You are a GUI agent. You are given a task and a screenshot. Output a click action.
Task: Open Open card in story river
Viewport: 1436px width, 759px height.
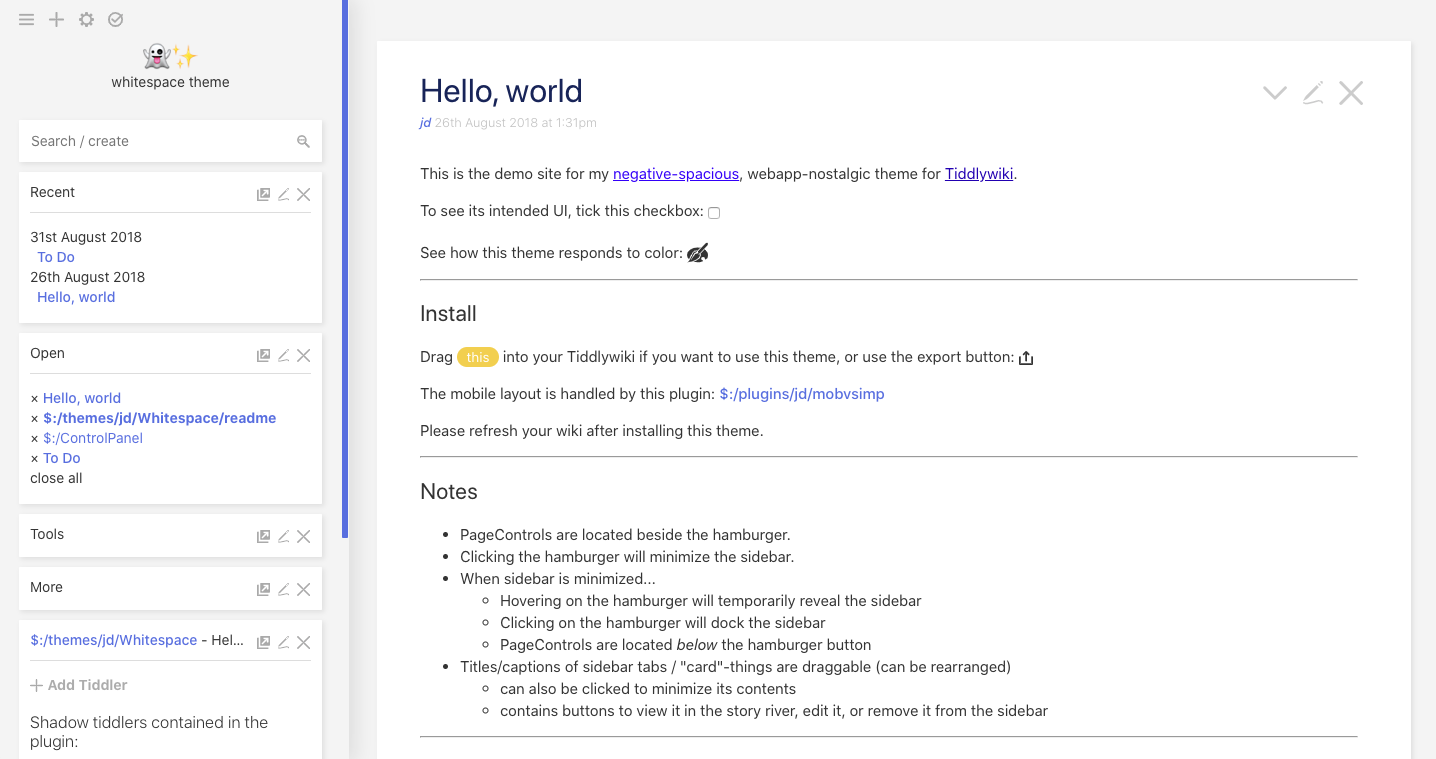click(x=264, y=356)
